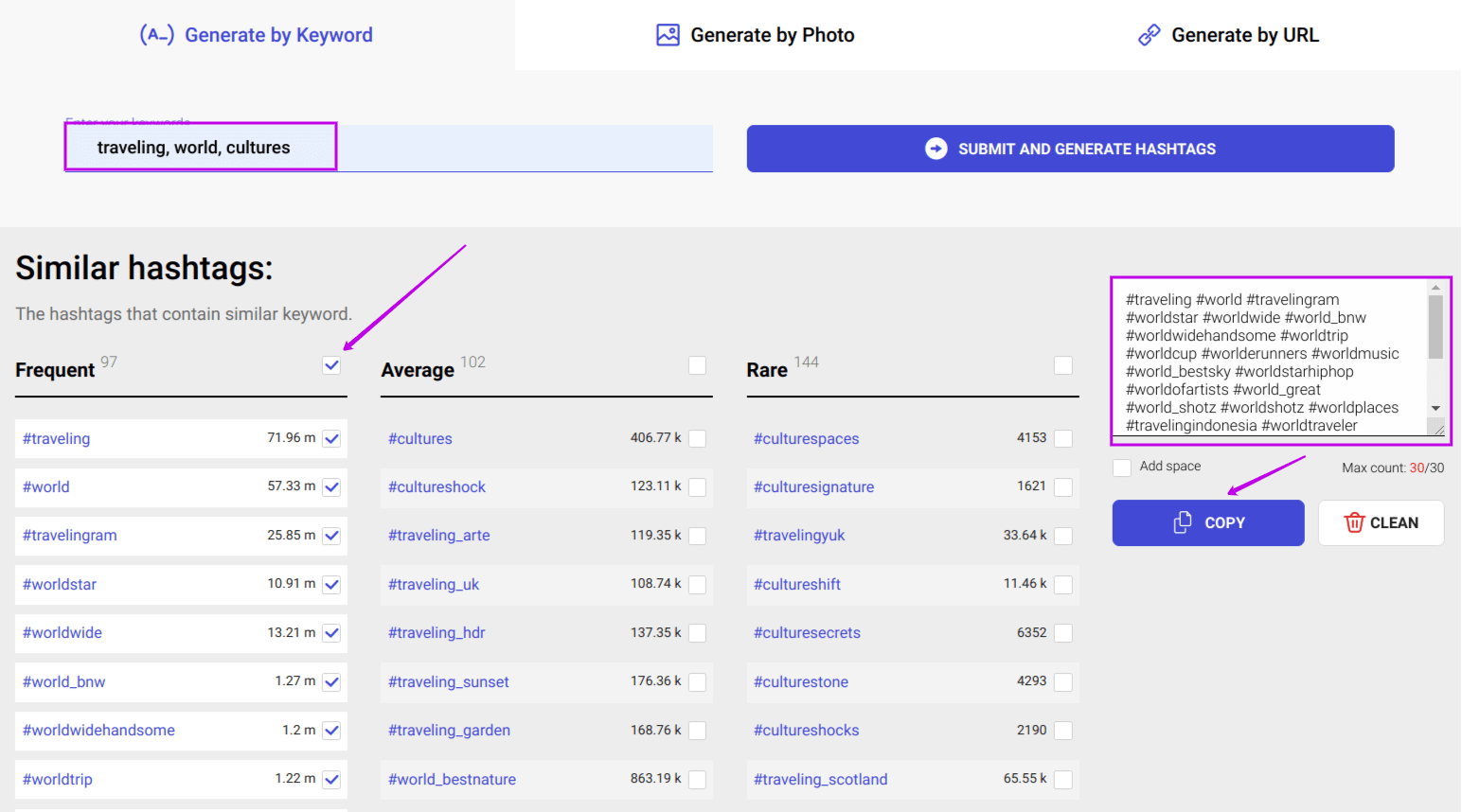Switch to the Generate by Photo tab
This screenshot has height=812, width=1462.
click(756, 34)
